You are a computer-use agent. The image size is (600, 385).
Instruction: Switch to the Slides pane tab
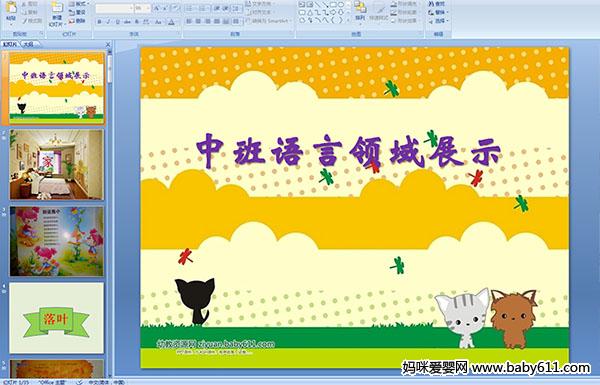10,44
